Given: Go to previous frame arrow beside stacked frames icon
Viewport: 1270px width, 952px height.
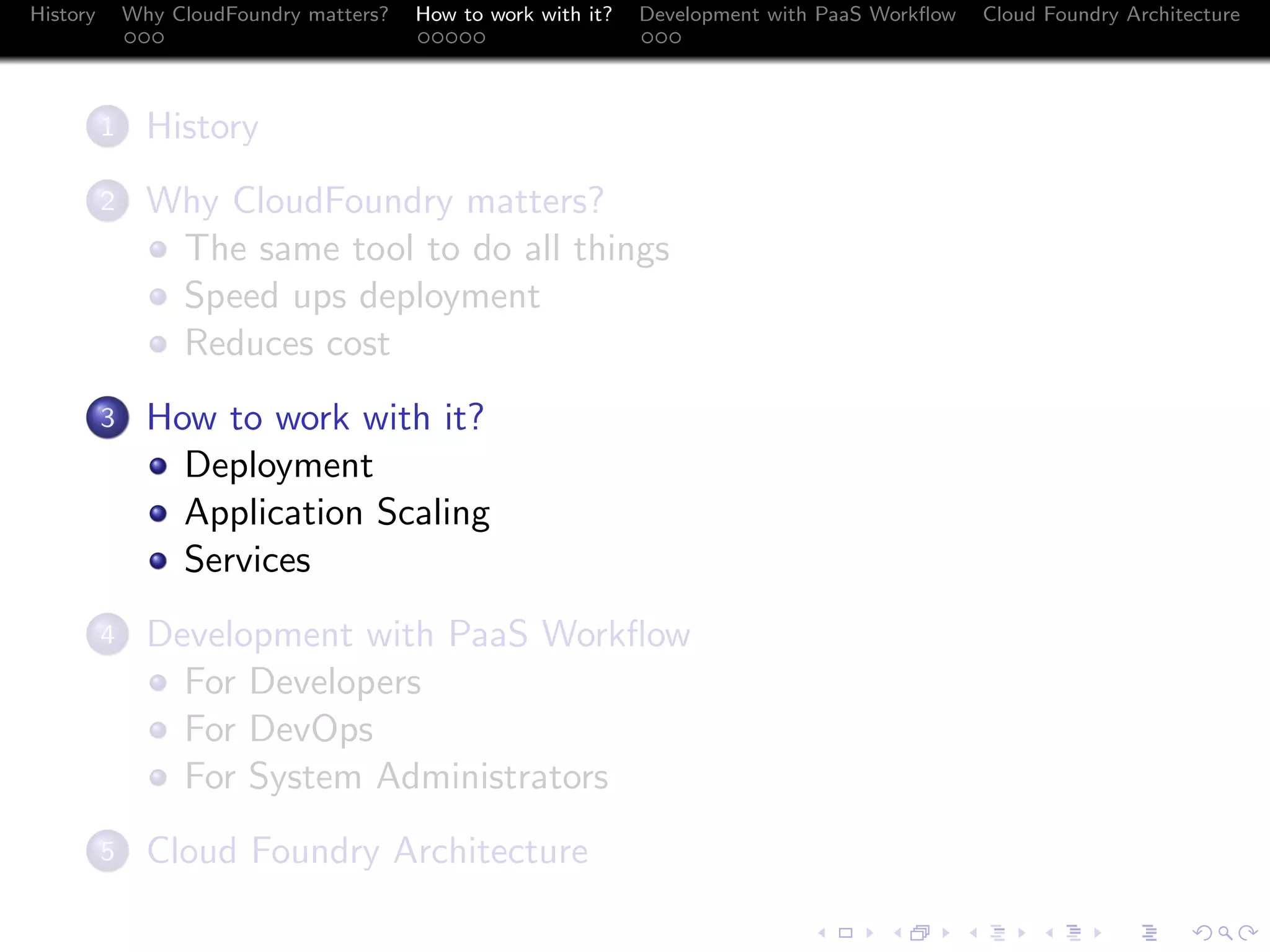Looking at the screenshot, I should click(x=897, y=933).
